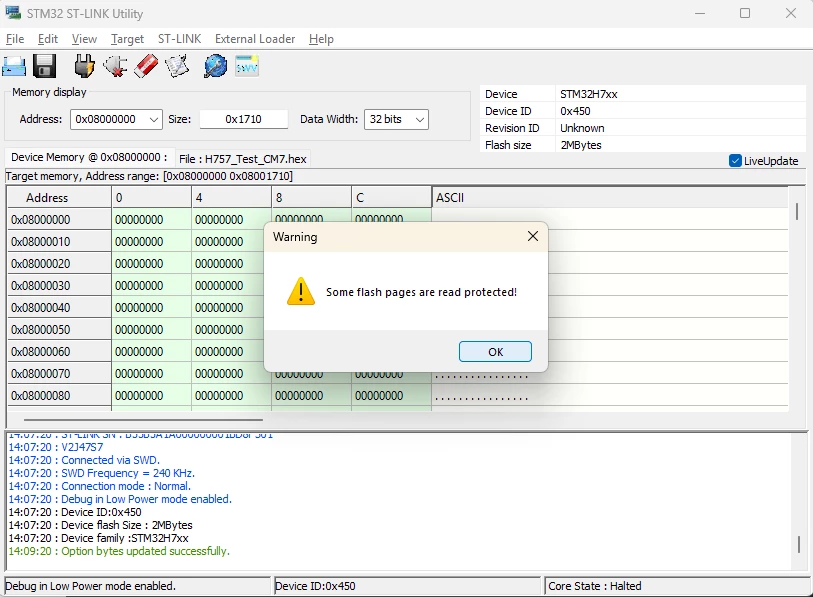Open the File menu
The height and width of the screenshot is (597, 813).
(15, 39)
